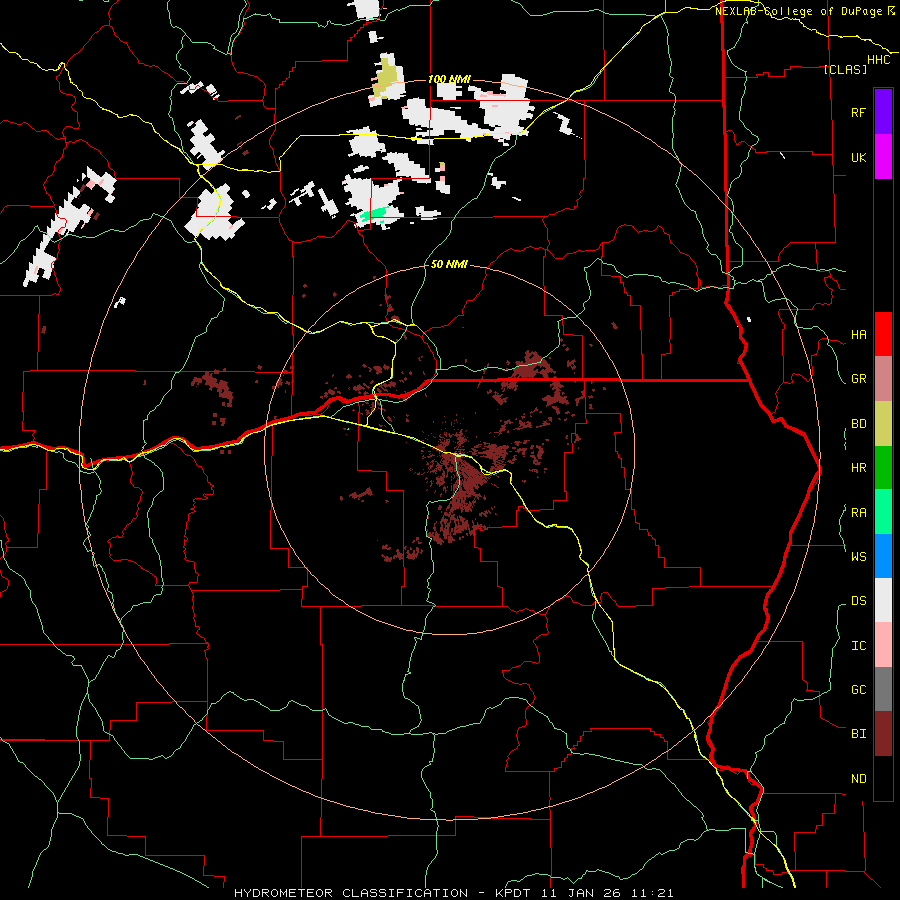The width and height of the screenshot is (900, 900).
Task: Click the magenta UK legend swatch
Action: click(x=883, y=156)
